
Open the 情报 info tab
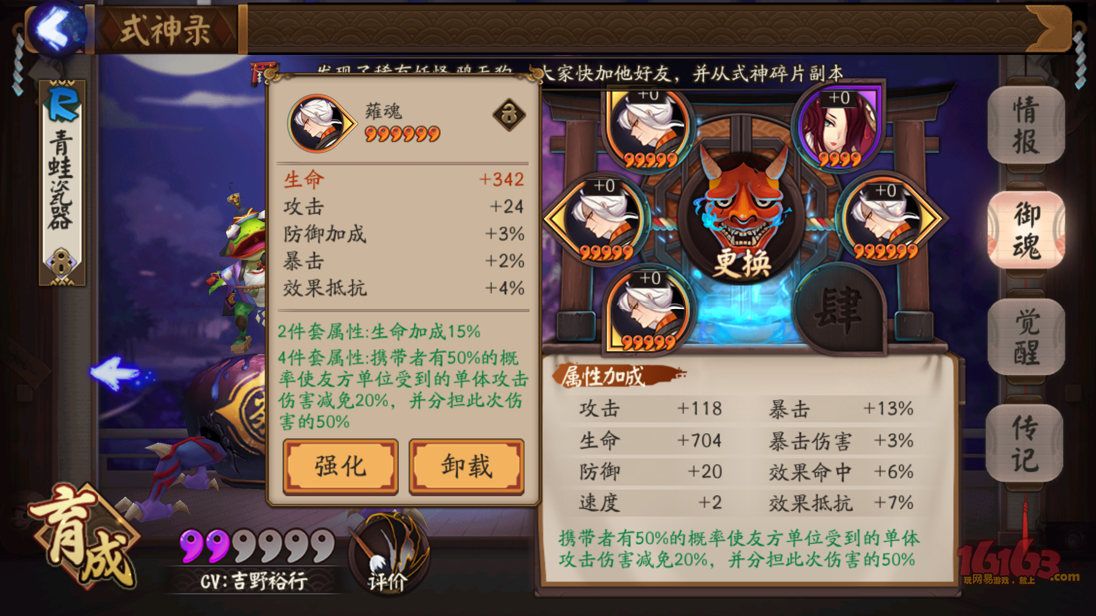point(1025,126)
